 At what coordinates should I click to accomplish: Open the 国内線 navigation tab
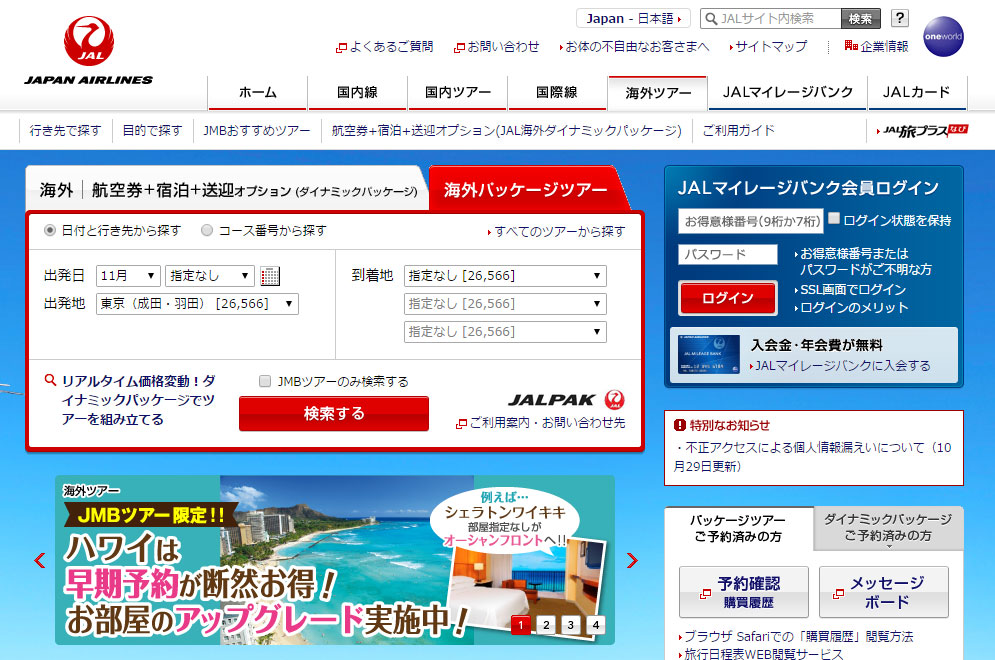click(357, 93)
